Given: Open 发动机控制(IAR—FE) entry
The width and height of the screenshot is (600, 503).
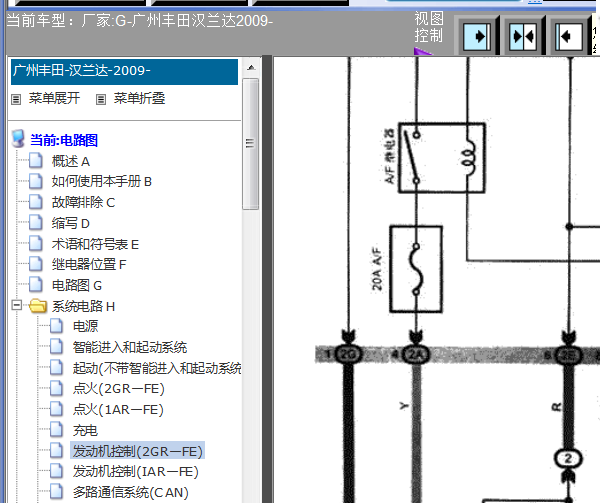Looking at the screenshot, I should click(135, 471).
